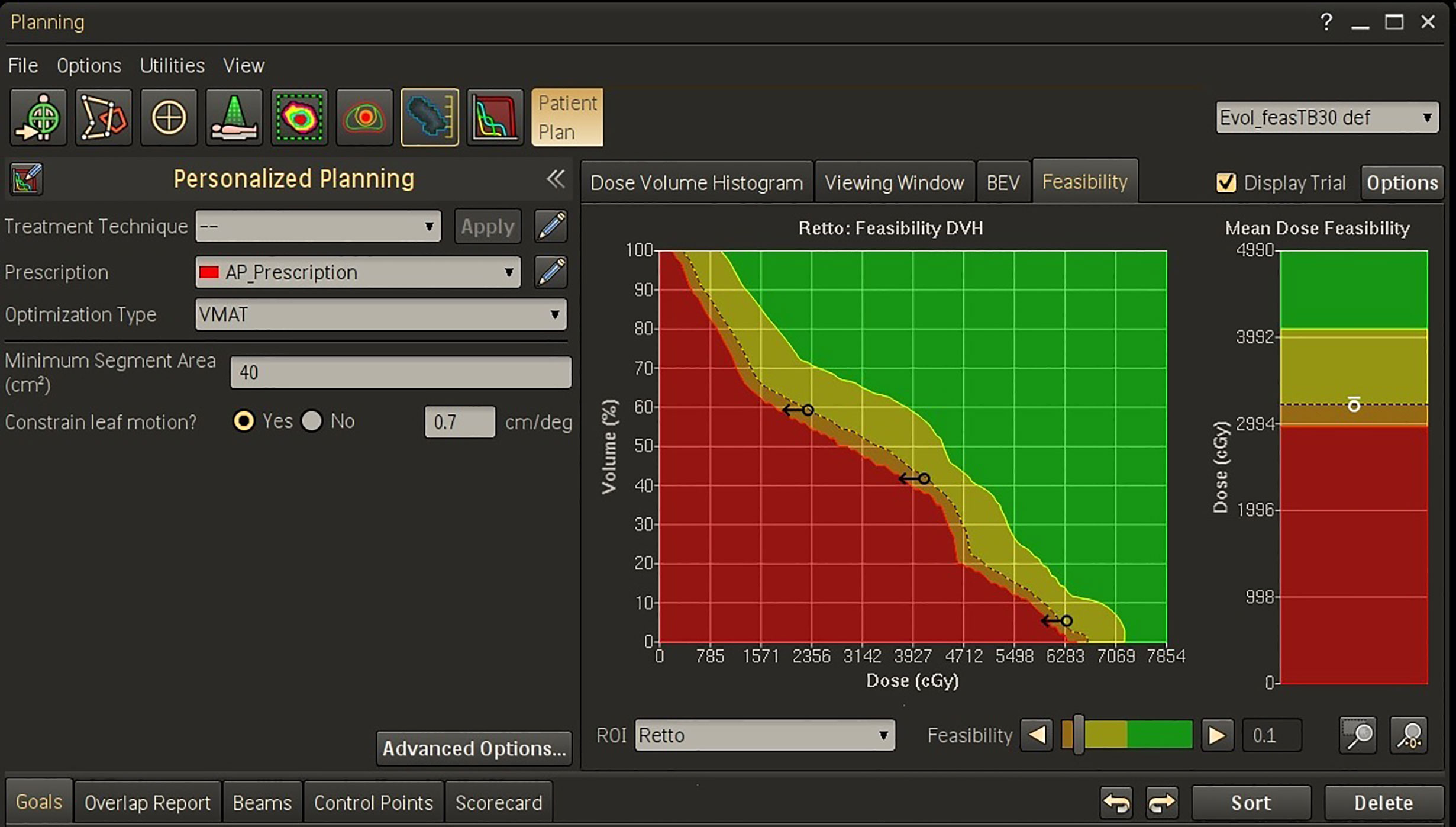Switch to Viewing Window tab
The width and height of the screenshot is (1456, 827).
894,182
